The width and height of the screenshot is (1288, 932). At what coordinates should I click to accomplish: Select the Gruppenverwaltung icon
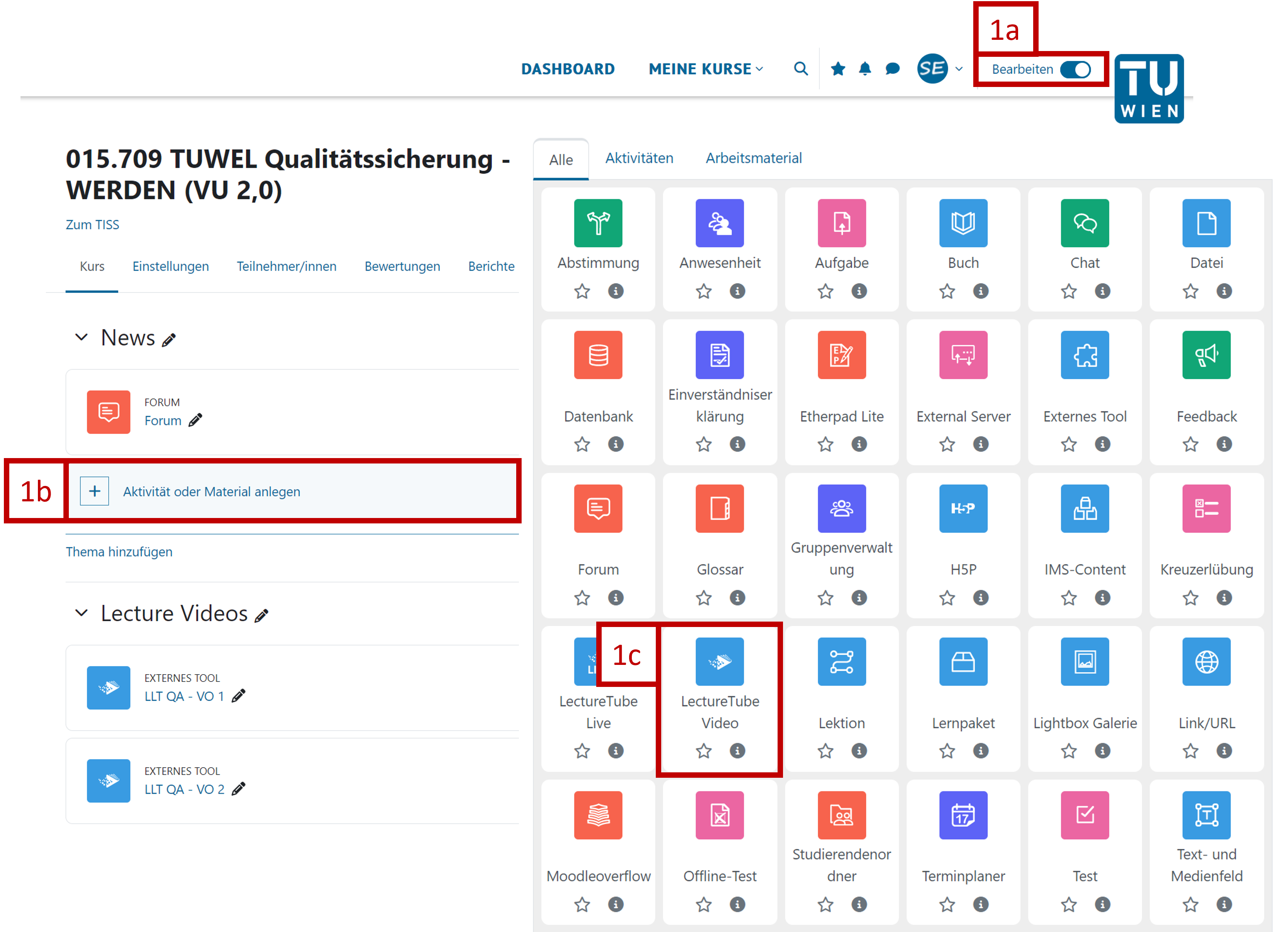click(x=842, y=509)
